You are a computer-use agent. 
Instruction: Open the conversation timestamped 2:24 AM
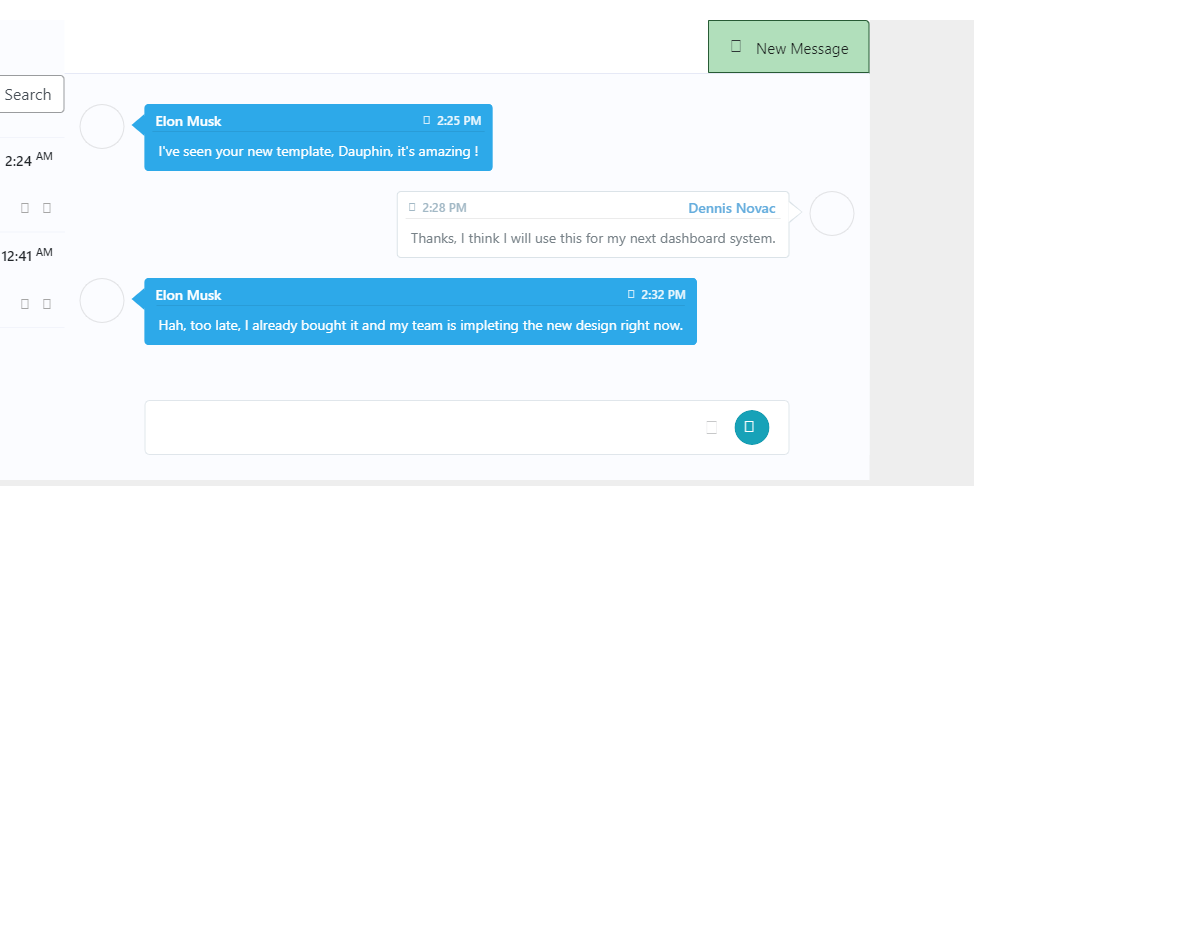[30, 185]
